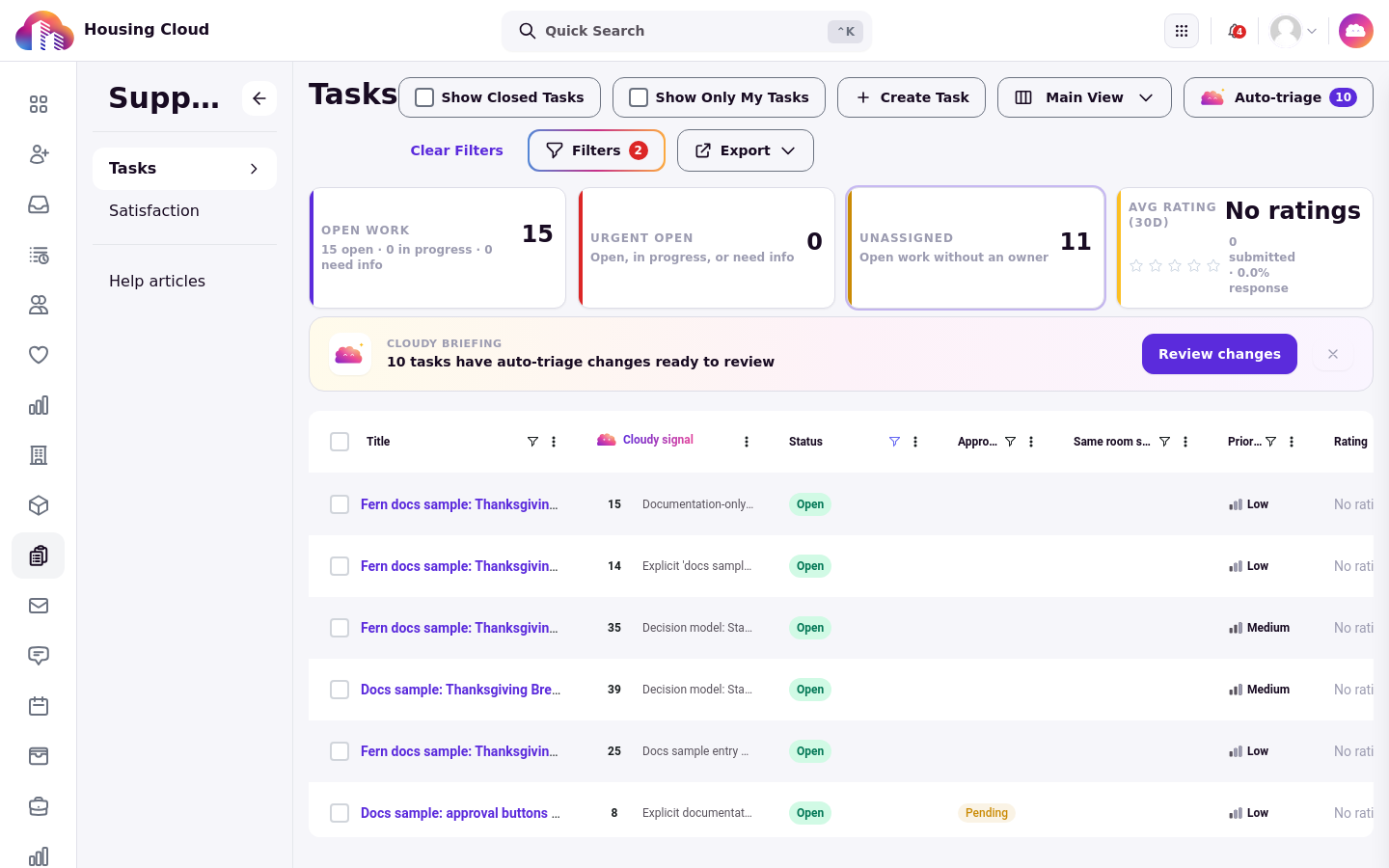Open the cube package sidebar icon
The height and width of the screenshot is (868, 1389).
[x=39, y=505]
